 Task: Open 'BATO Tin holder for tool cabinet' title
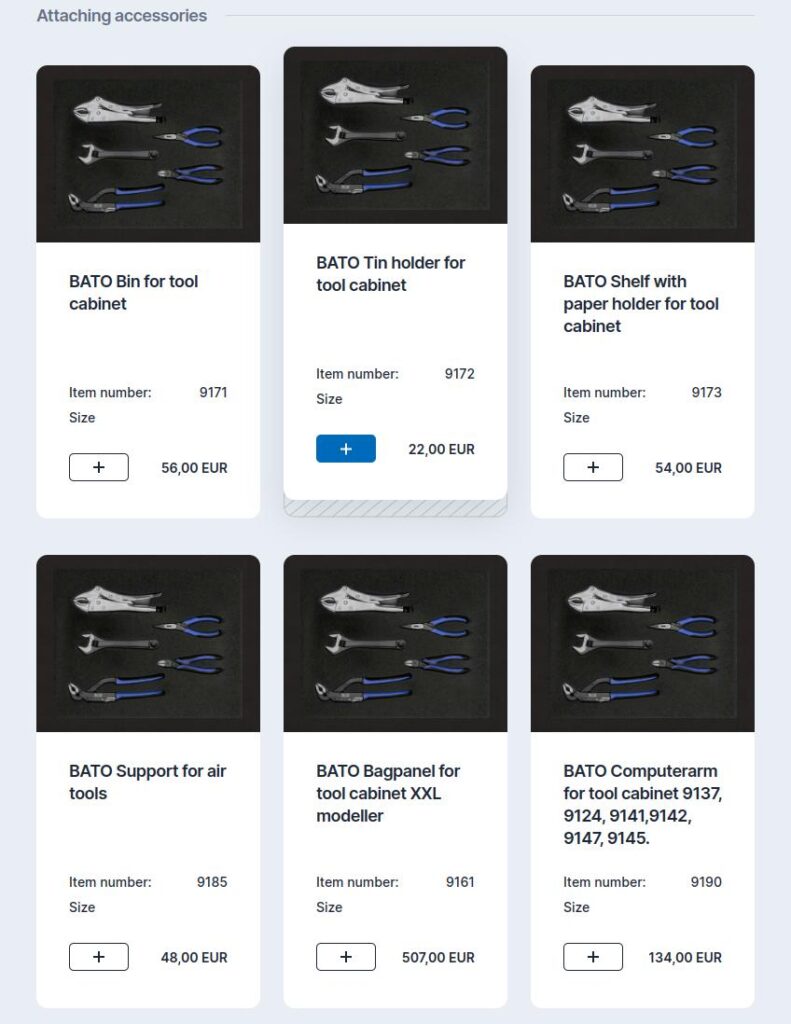(391, 274)
